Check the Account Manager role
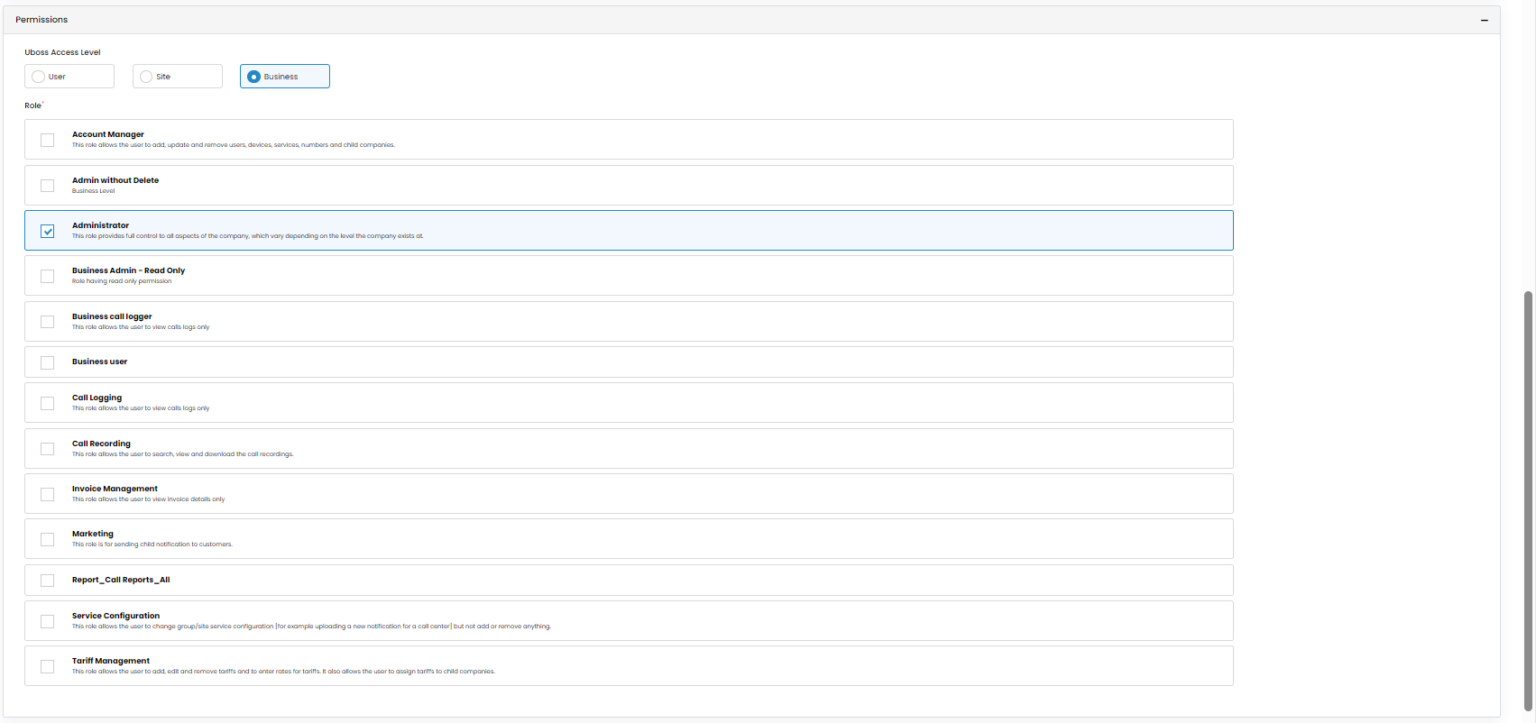This screenshot has width=1536, height=723. pos(47,140)
